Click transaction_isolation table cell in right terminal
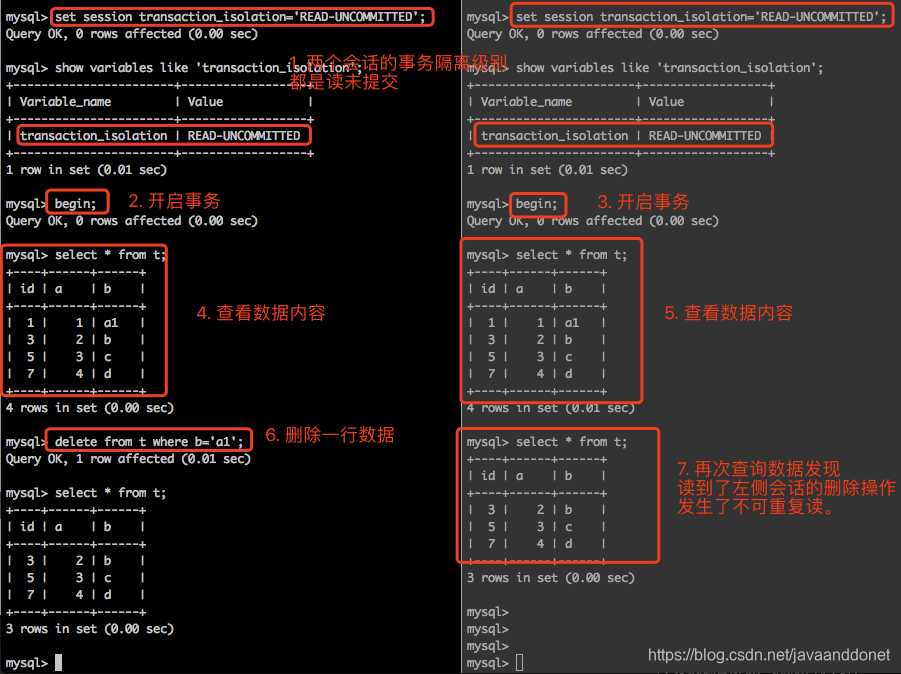901x674 pixels. tap(555, 136)
